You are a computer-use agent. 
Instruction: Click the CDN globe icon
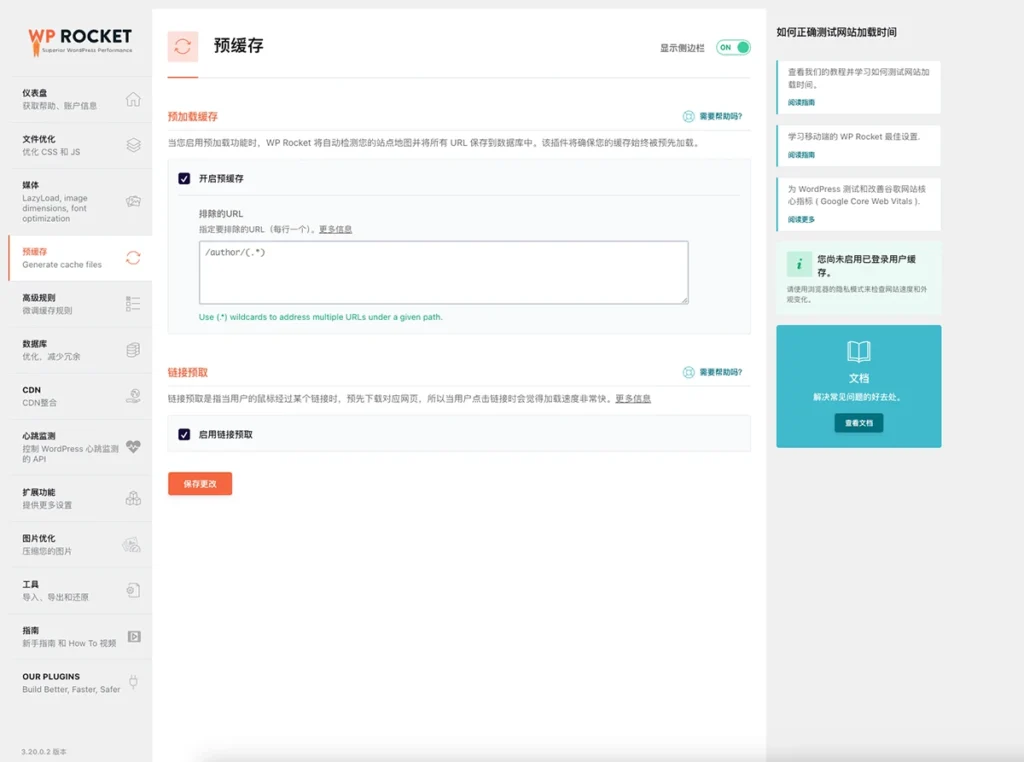click(133, 396)
